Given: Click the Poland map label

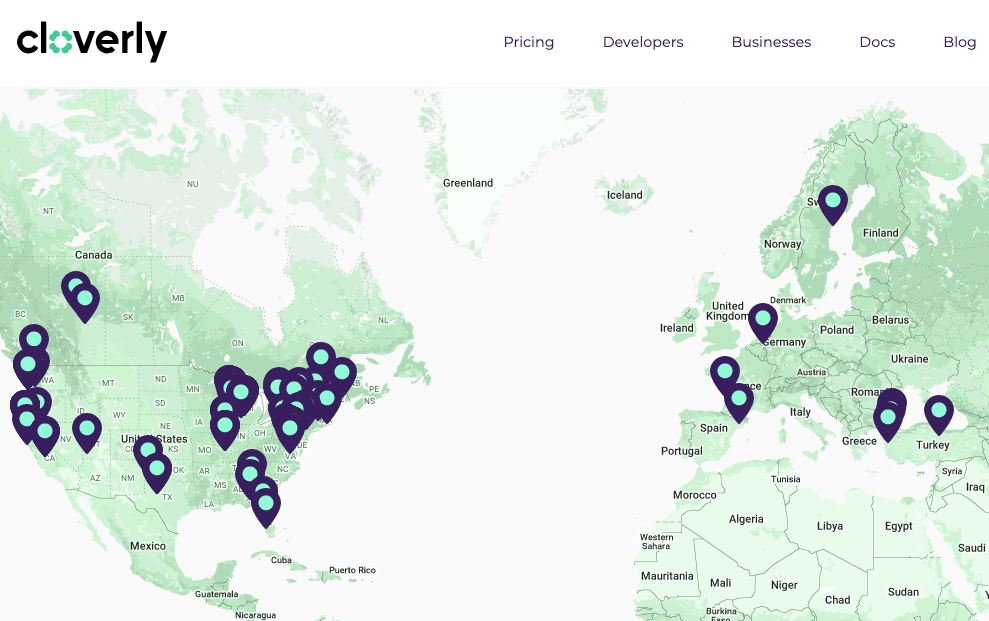Looking at the screenshot, I should click(x=836, y=330).
